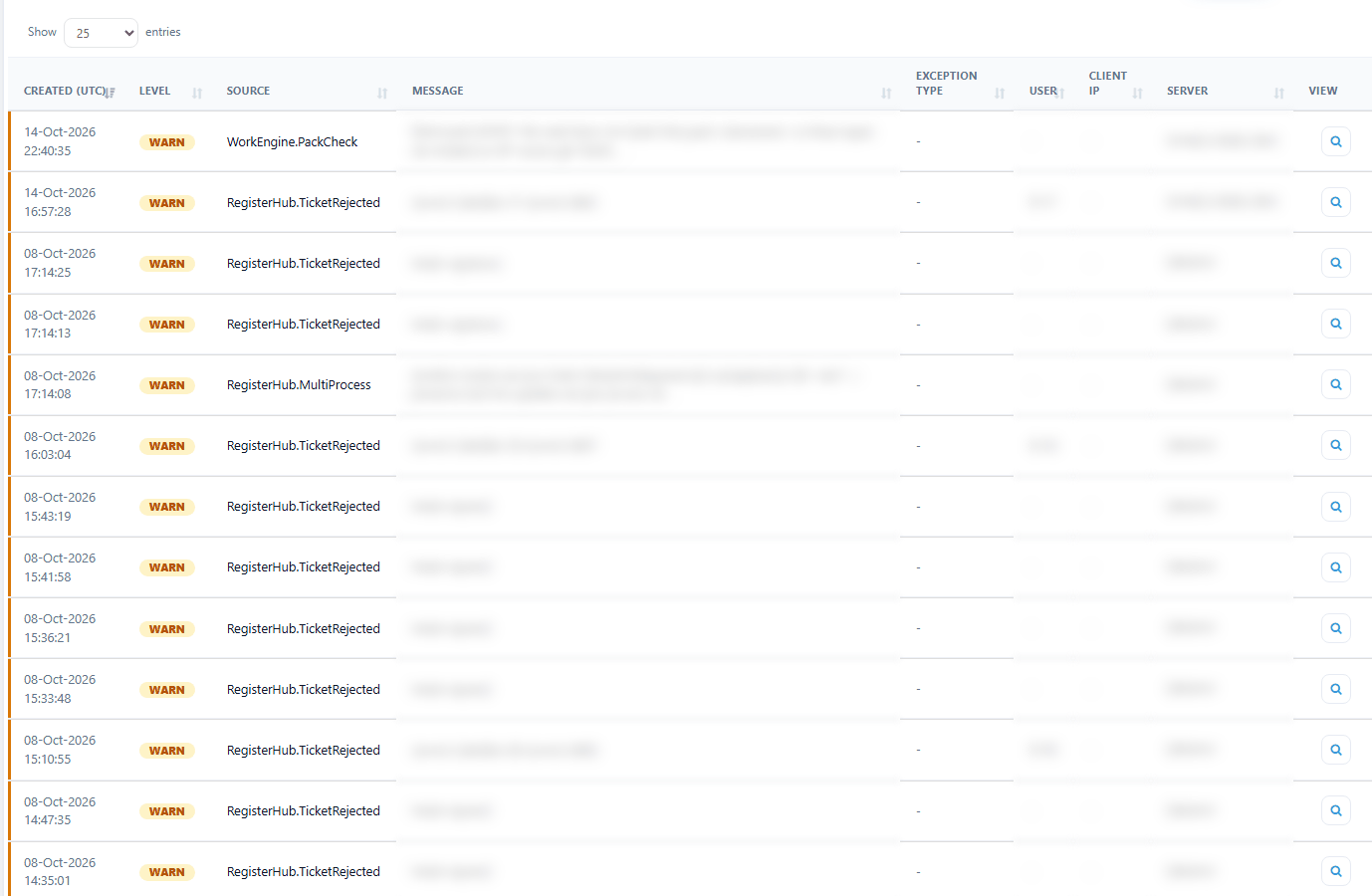Open details for the 16:03:04 entry

pyautogui.click(x=1335, y=445)
